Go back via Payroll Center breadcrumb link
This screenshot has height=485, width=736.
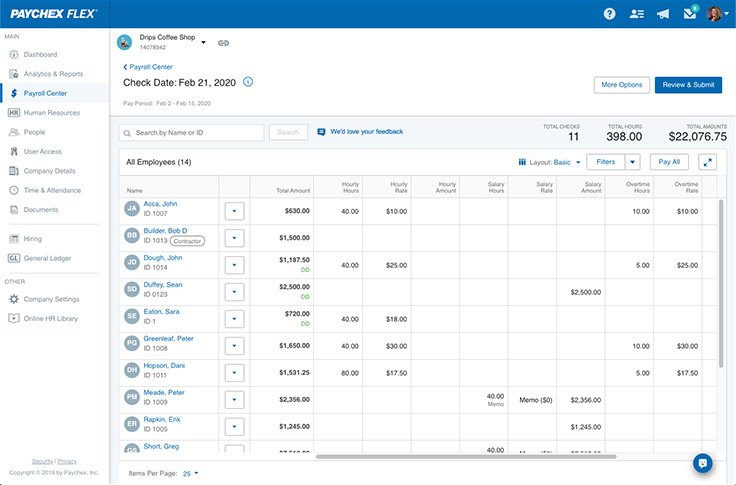pos(148,67)
